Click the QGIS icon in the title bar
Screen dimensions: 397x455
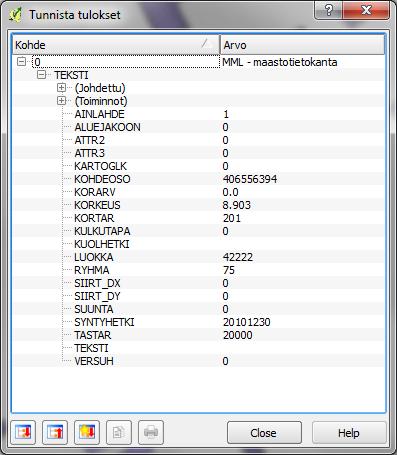pyautogui.click(x=15, y=14)
